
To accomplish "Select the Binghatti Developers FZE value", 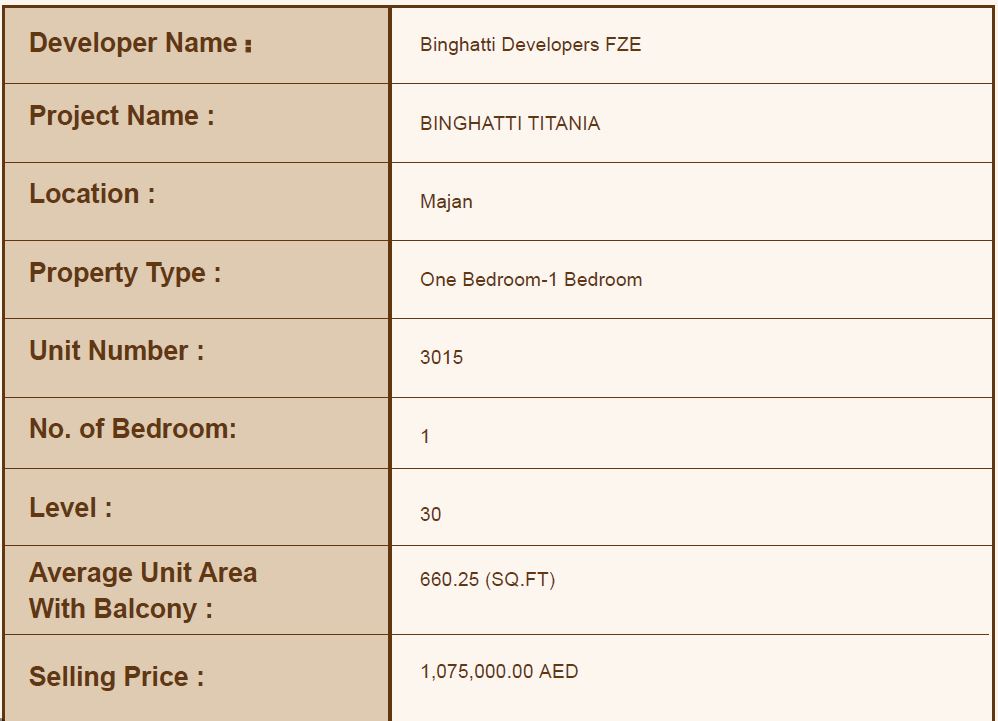I will (x=530, y=45).
